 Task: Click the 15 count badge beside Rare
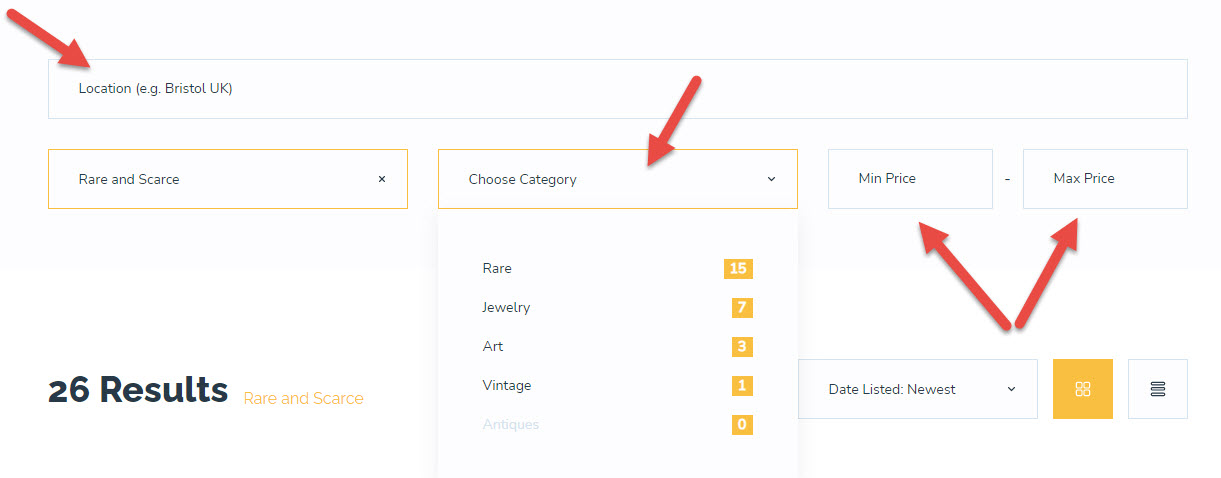[x=738, y=268]
